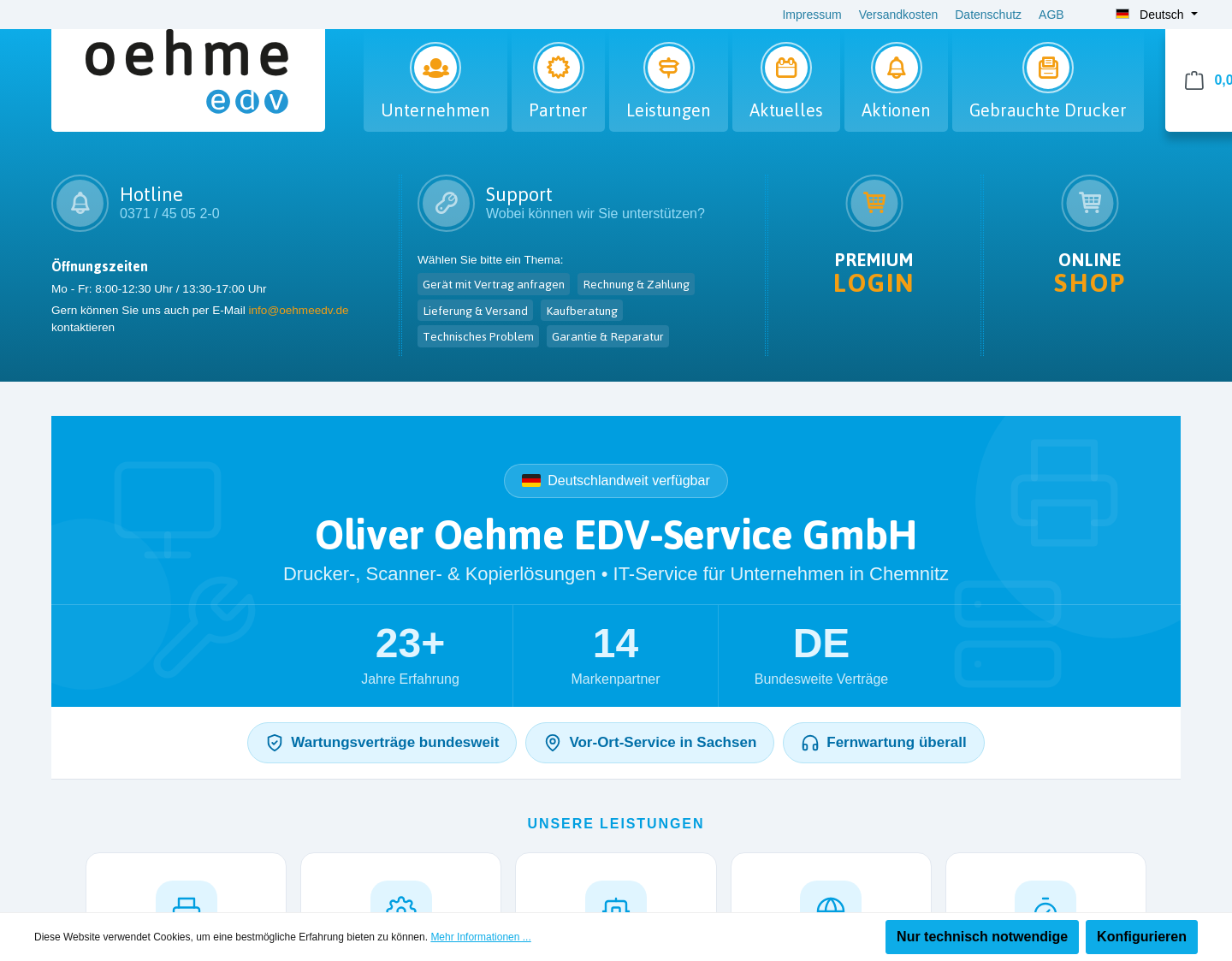Image resolution: width=1232 pixels, height=961 pixels.
Task: Click the headset icon on Fernwartung pill
Action: click(x=810, y=743)
